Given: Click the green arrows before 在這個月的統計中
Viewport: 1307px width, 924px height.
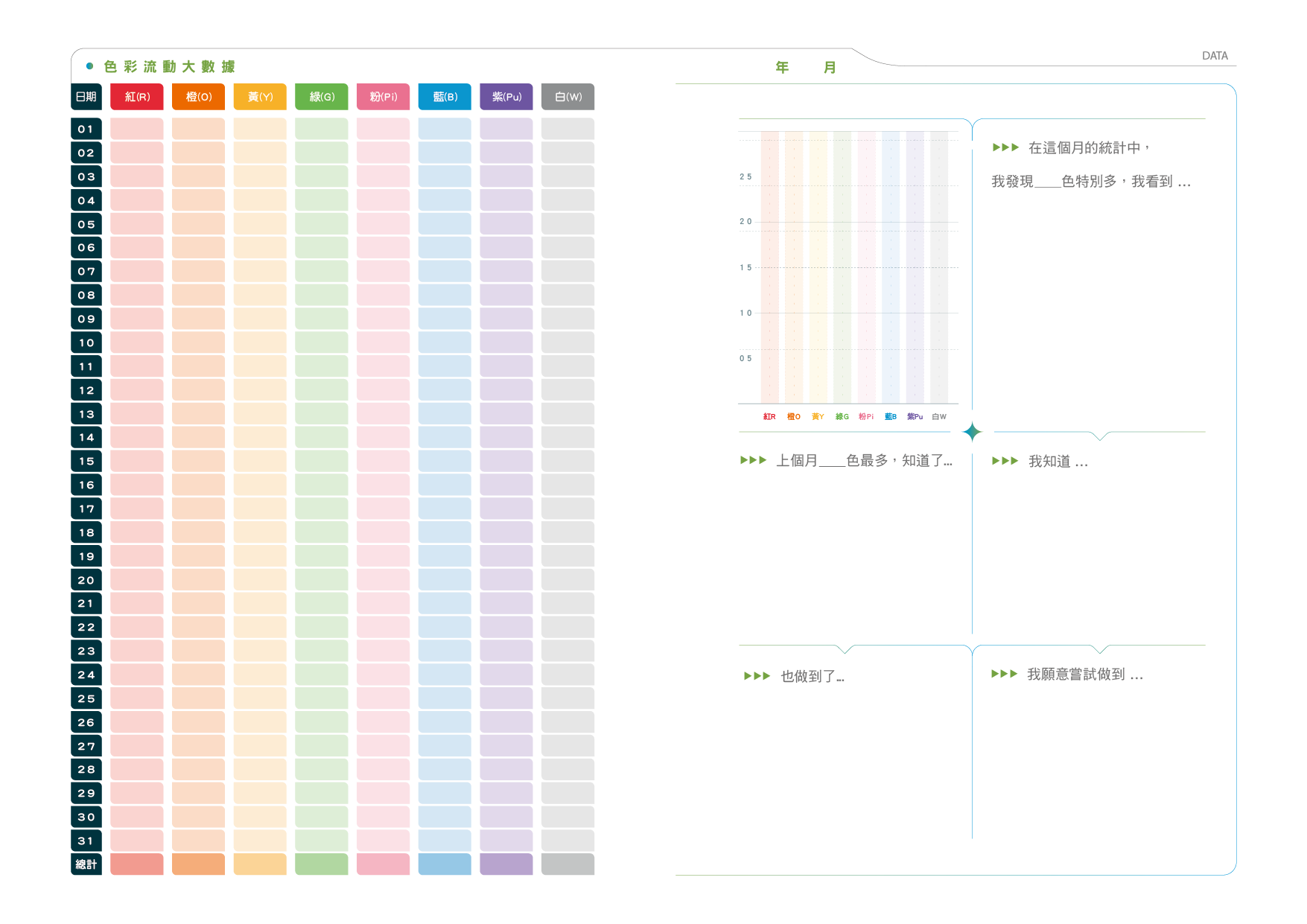Looking at the screenshot, I should click(x=1005, y=147).
